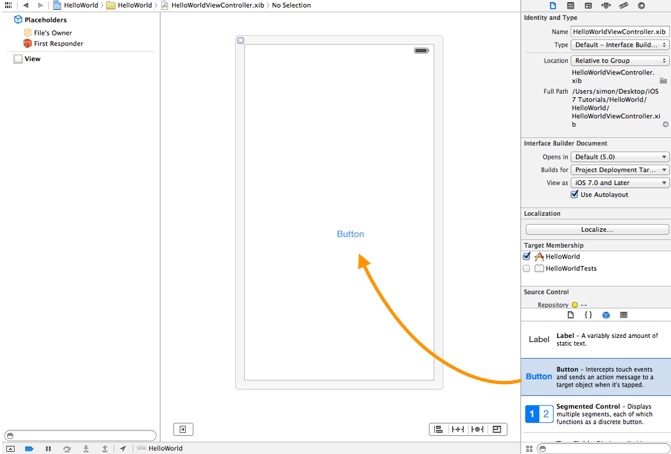Uncheck HelloWorld target membership
The height and width of the screenshot is (454, 671).
coord(527,257)
